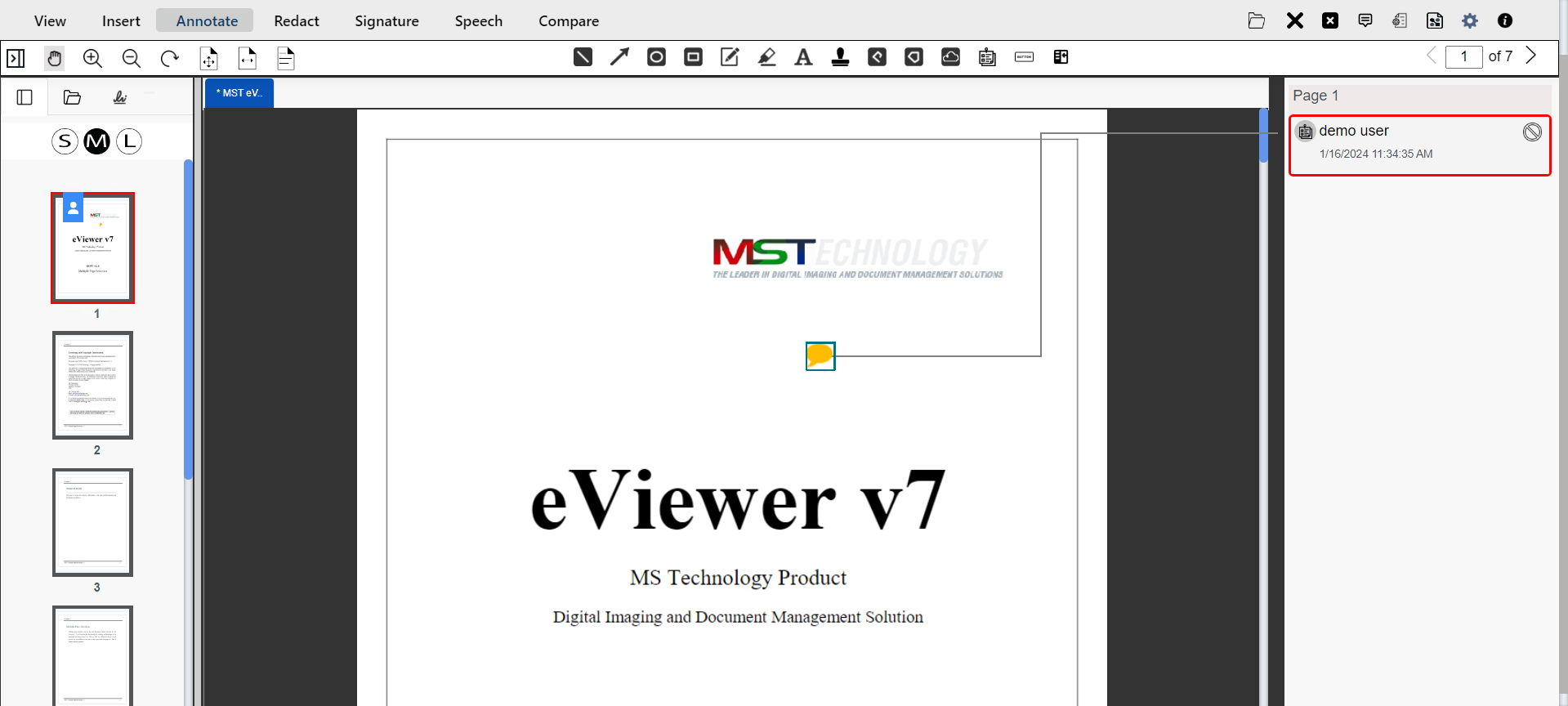1568x706 pixels.
Task: Click the thumbnail panel scrollbar
Action: point(189,319)
